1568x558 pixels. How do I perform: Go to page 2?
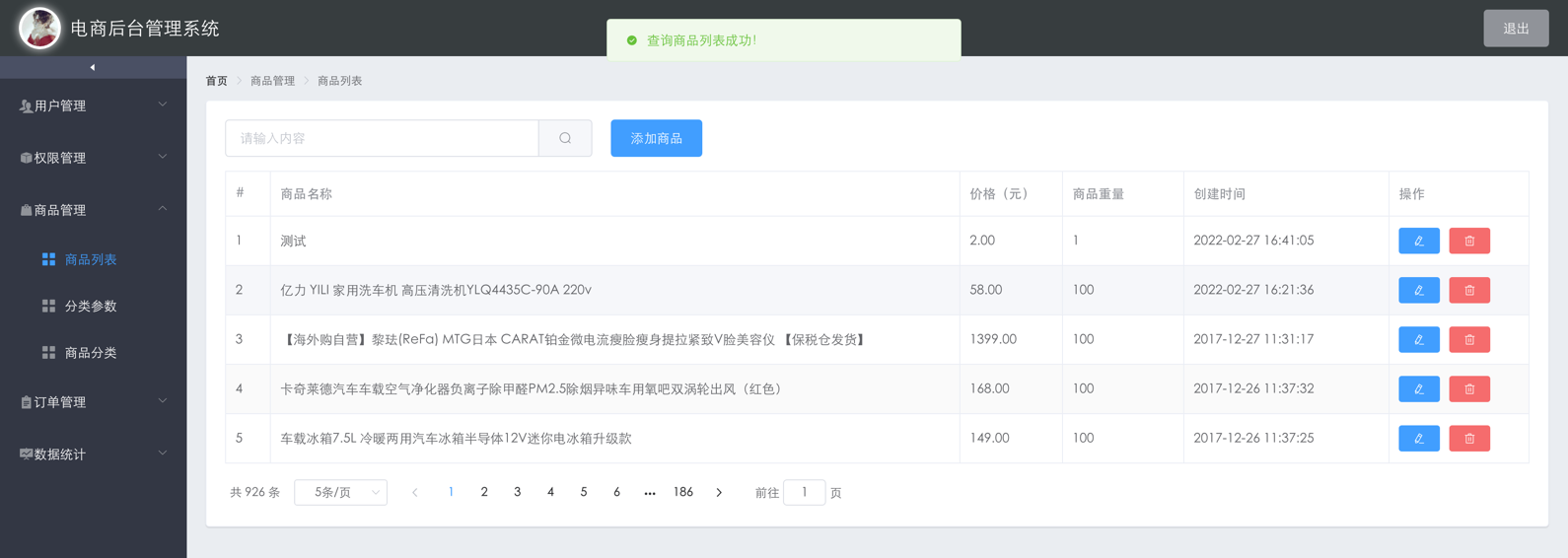[x=484, y=492]
